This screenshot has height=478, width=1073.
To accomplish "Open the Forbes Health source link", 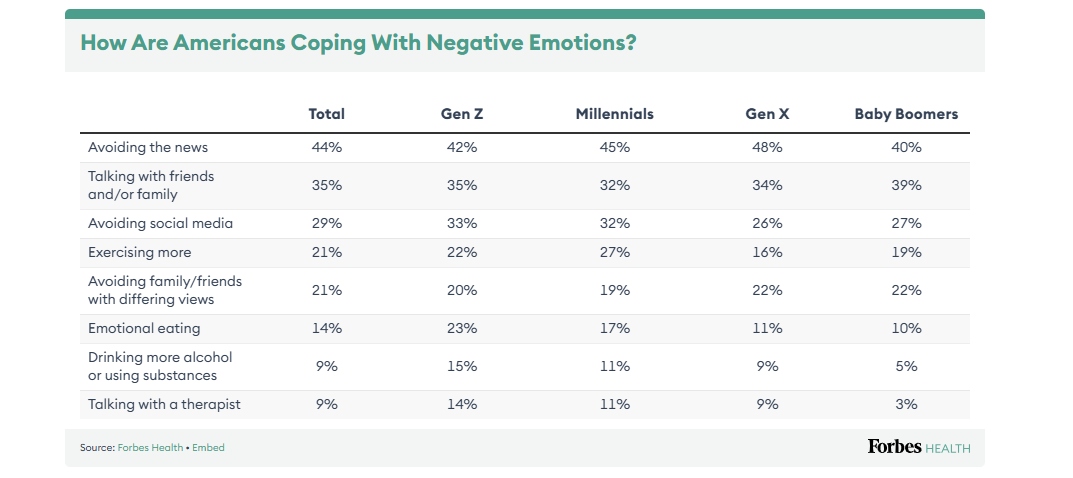I will (x=150, y=448).
